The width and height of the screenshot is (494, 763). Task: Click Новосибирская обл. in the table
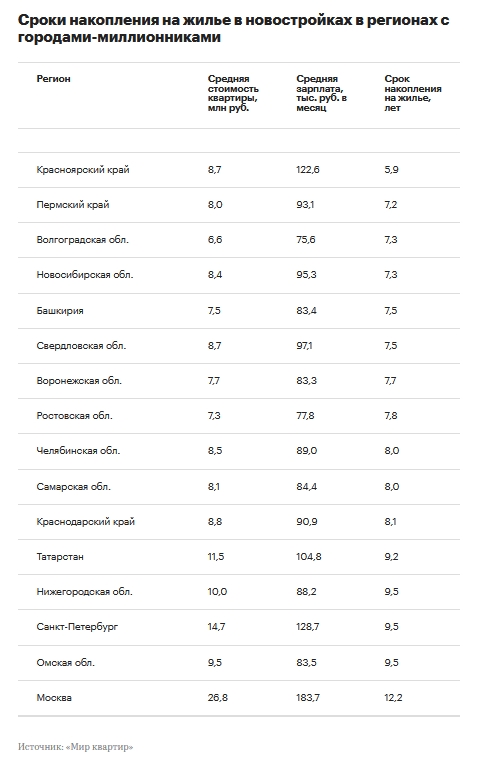point(85,275)
